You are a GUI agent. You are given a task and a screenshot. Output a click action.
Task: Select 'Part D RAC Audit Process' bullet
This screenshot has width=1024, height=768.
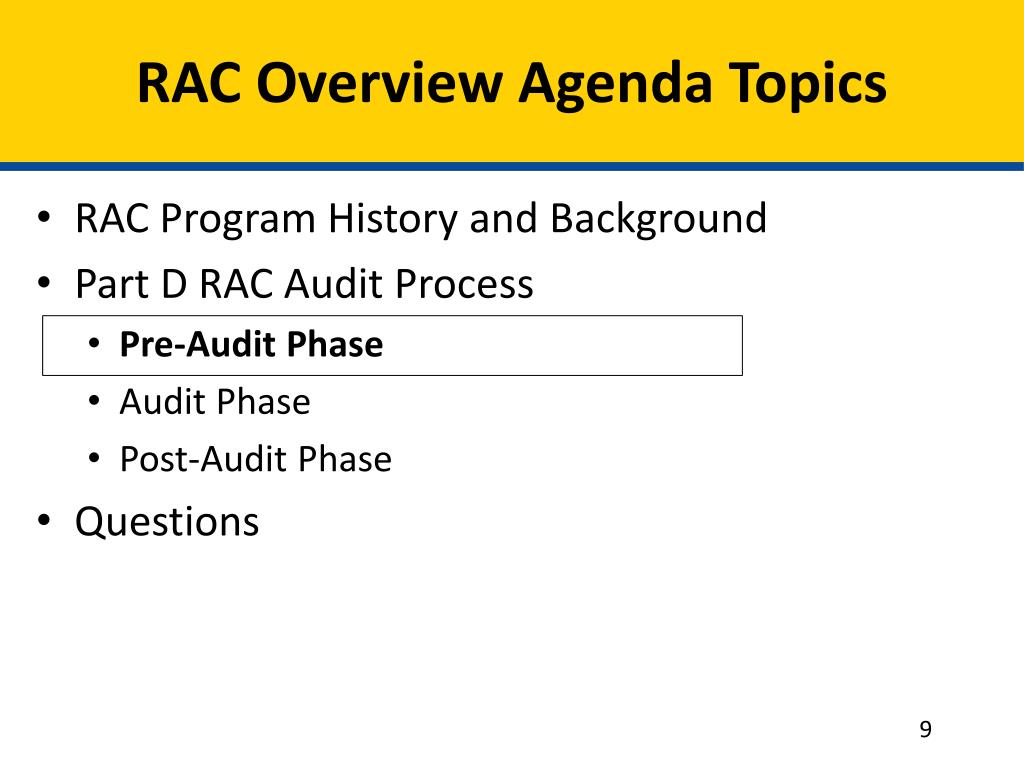click(x=304, y=284)
